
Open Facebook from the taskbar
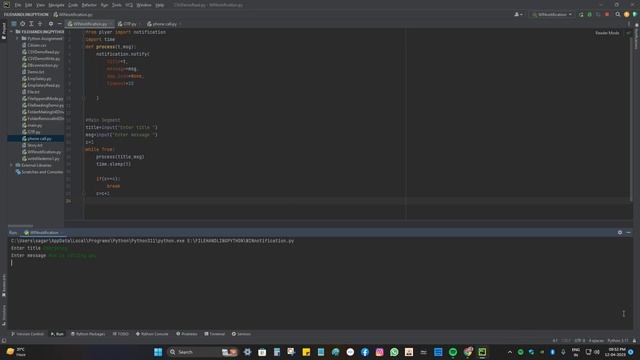click(364, 352)
